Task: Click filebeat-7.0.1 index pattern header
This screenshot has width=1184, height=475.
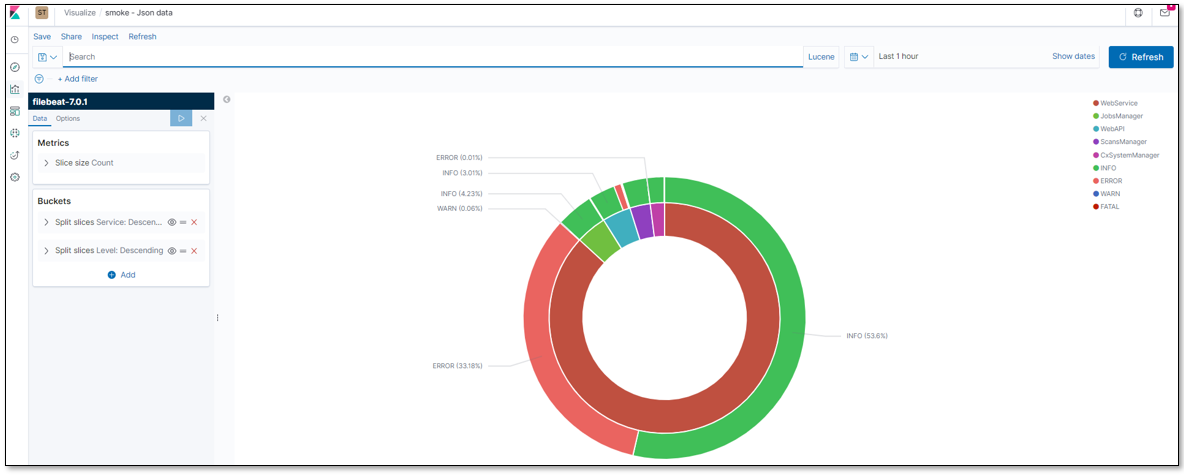Action: point(122,101)
